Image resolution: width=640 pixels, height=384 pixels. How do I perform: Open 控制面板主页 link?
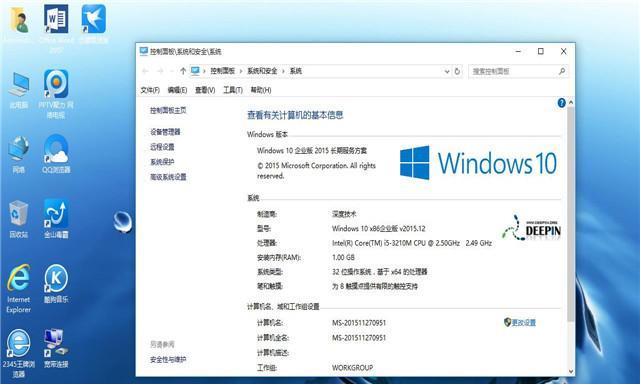tap(168, 110)
